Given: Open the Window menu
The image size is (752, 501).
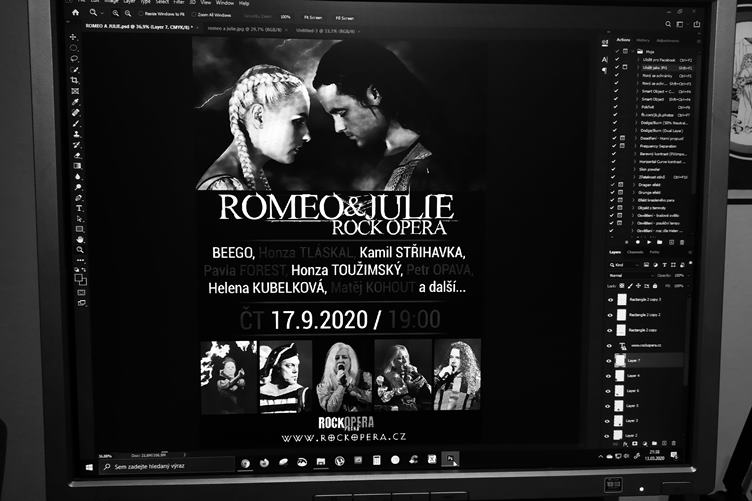Looking at the screenshot, I should (224, 3).
